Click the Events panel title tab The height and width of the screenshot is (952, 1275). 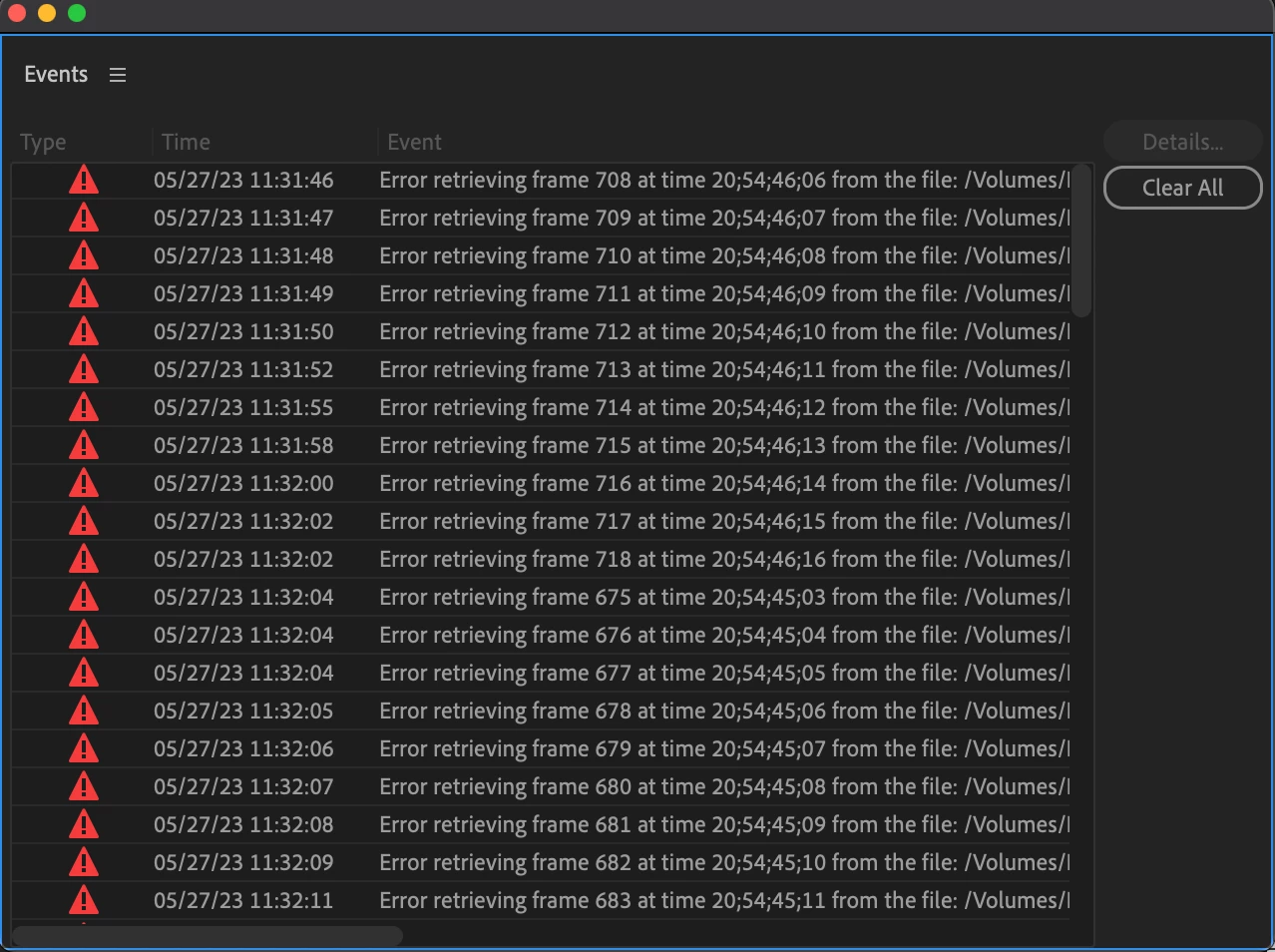pos(56,75)
